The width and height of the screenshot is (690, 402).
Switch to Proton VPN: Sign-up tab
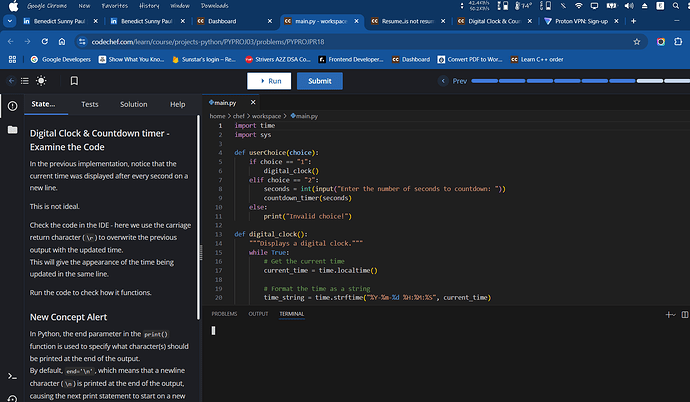coord(581,21)
